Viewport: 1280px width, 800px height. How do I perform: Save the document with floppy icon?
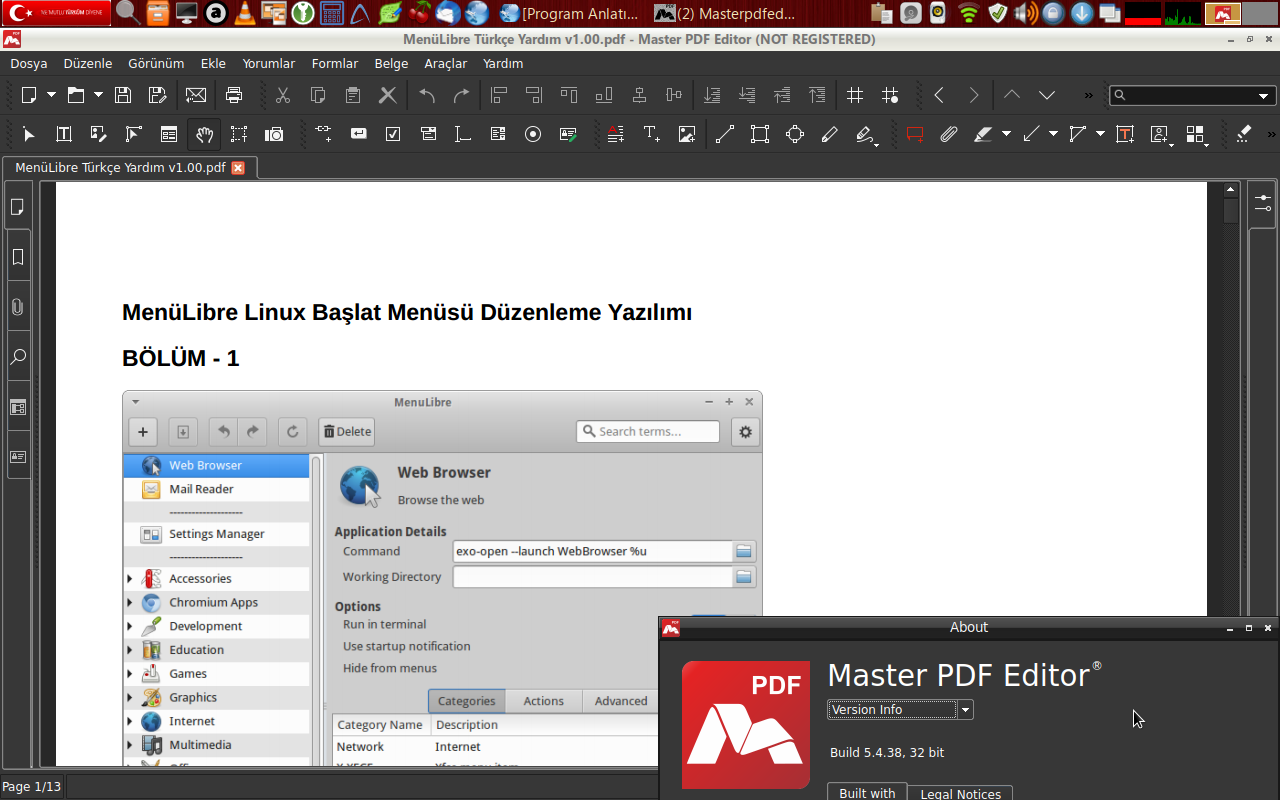[123, 95]
